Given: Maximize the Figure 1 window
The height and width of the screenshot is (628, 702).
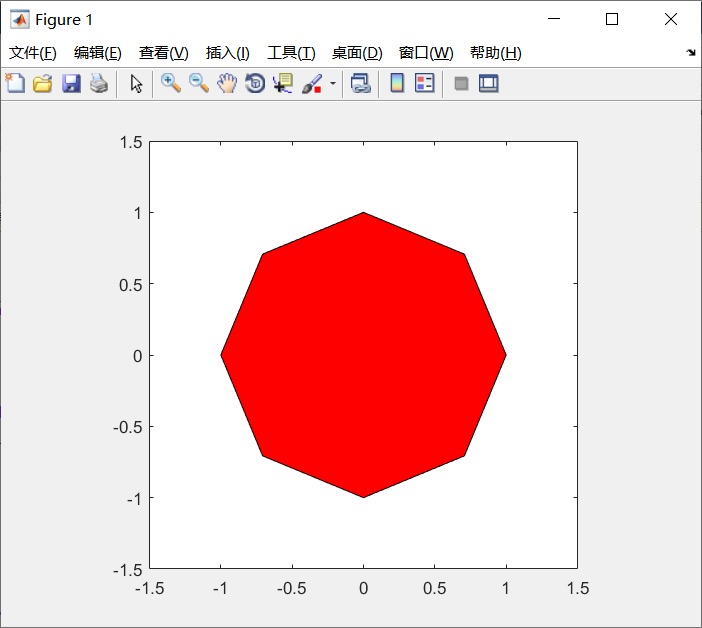Looking at the screenshot, I should pos(612,19).
